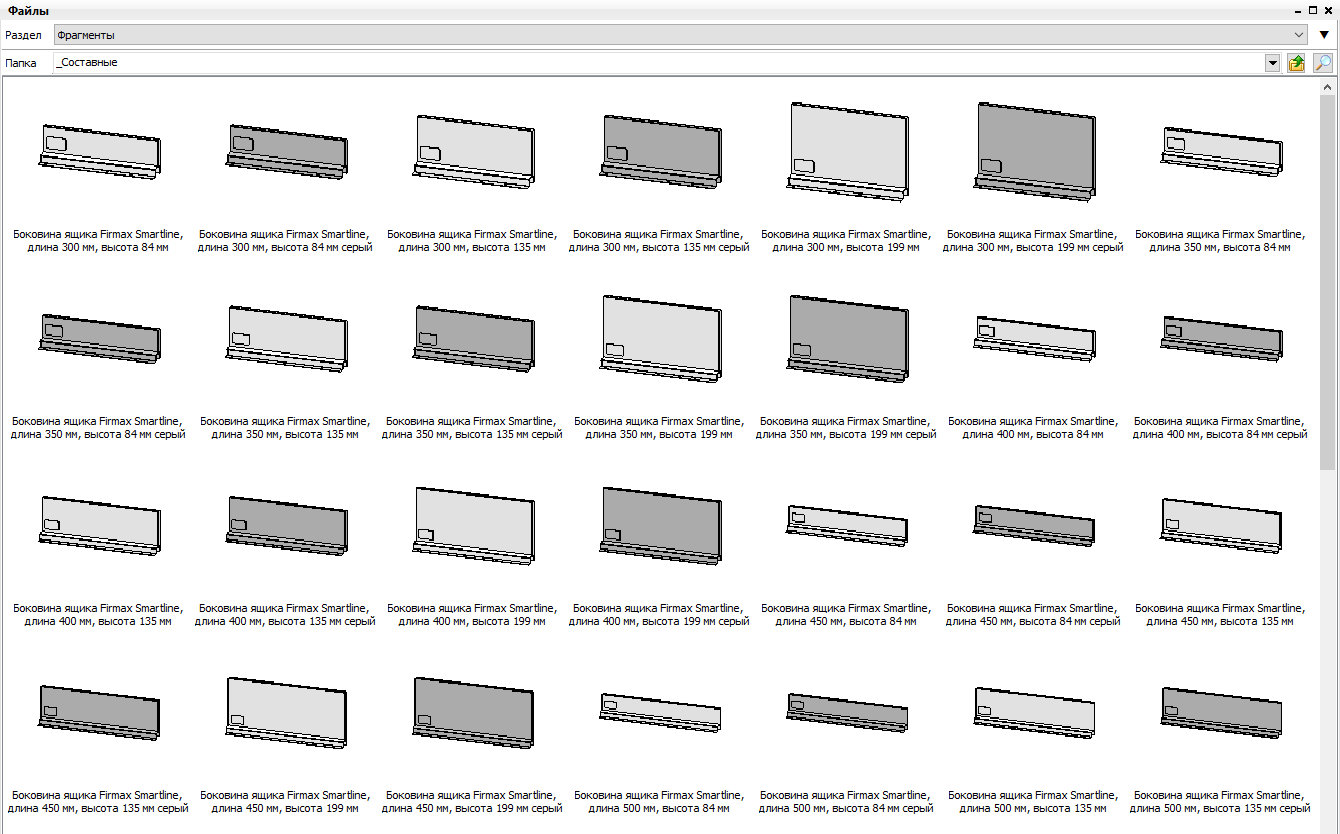Screen dimensions: 1340x834
Task: Click caption 'длина 500 мм, высота 135 мм серый'
Action: point(1220,808)
